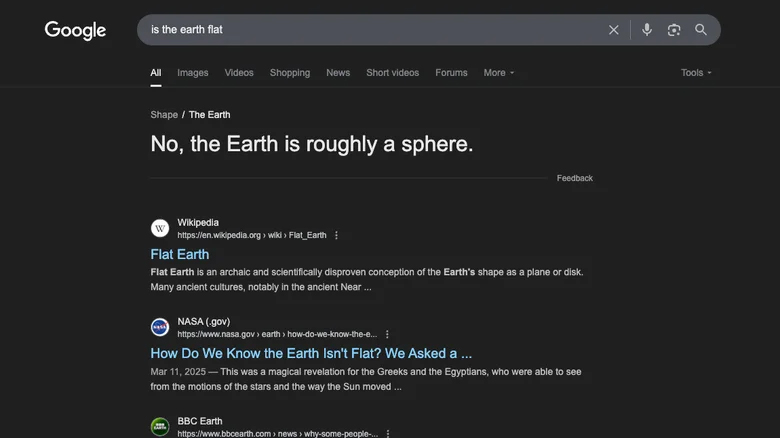This screenshot has height=438, width=780.
Task: Click into the search input field
Action: (370, 30)
